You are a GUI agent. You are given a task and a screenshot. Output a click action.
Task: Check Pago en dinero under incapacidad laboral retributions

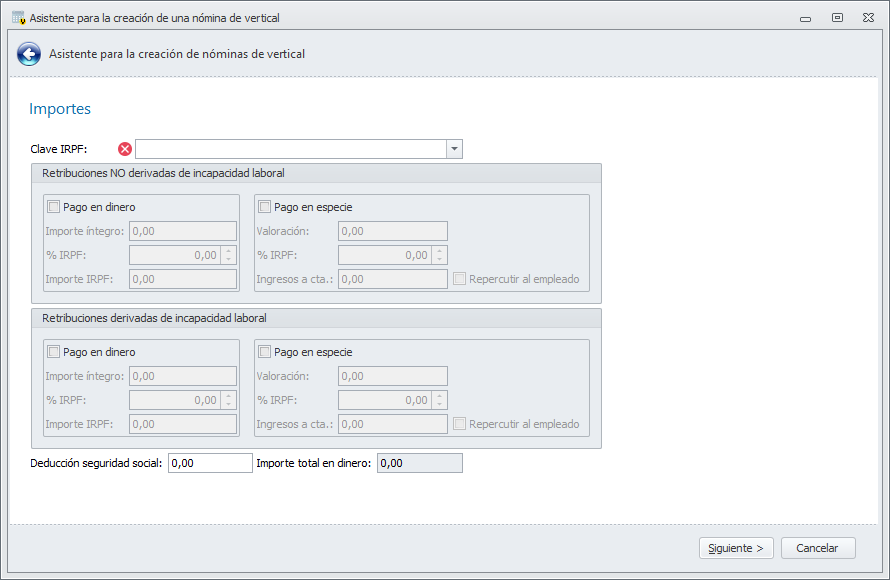click(x=54, y=352)
